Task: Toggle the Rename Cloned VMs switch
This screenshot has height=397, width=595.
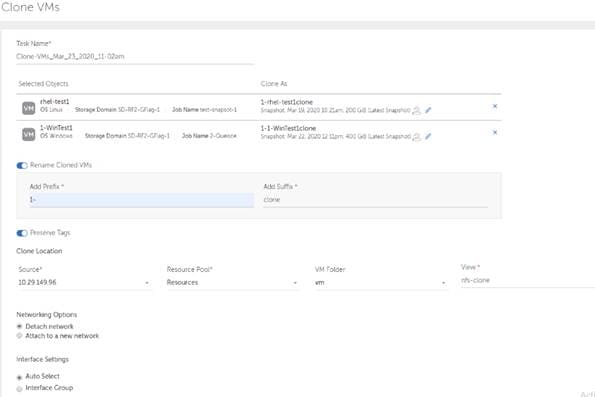Action: (22, 165)
